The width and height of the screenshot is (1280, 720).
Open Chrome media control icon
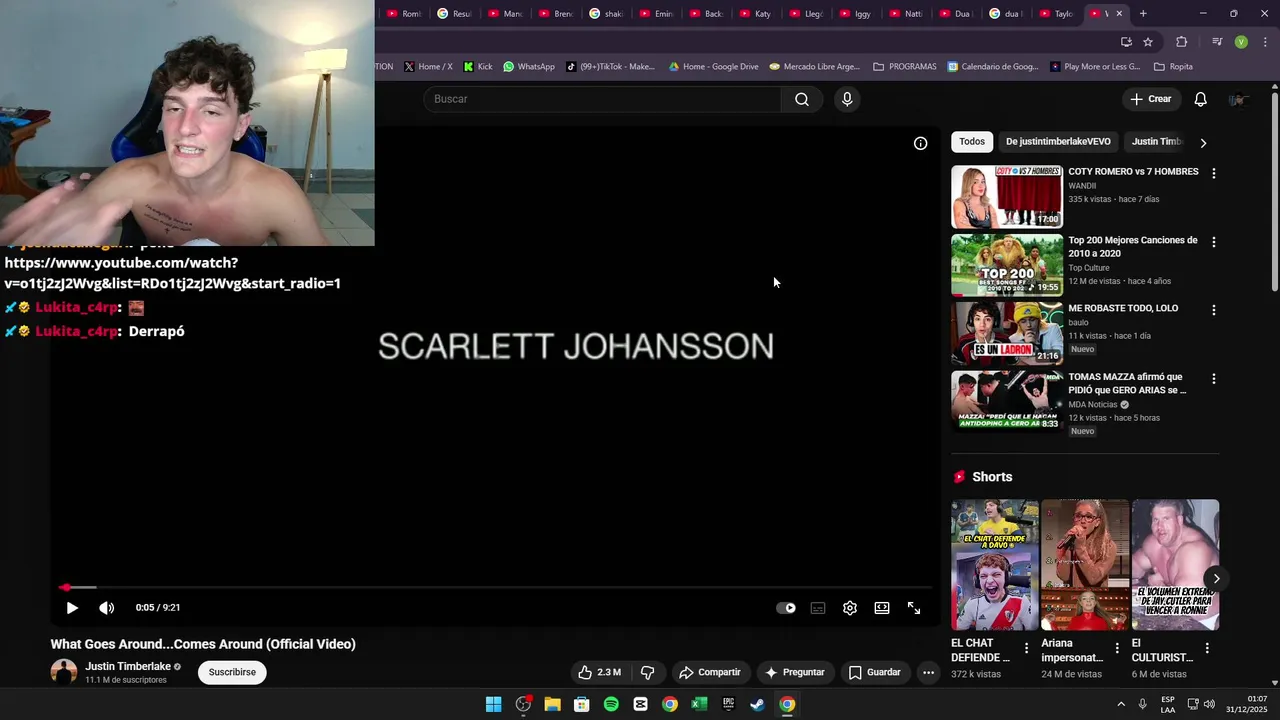point(1217,42)
